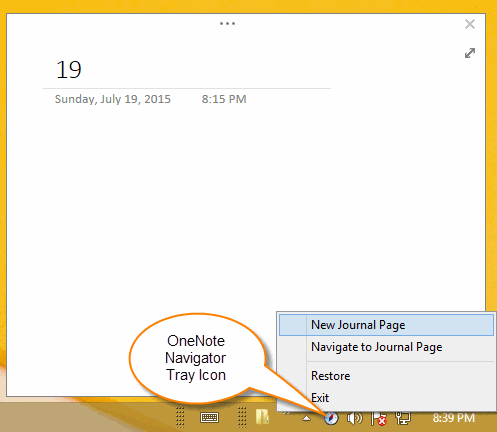497x432 pixels.
Task: Open the network status tray icon
Action: click(403, 418)
